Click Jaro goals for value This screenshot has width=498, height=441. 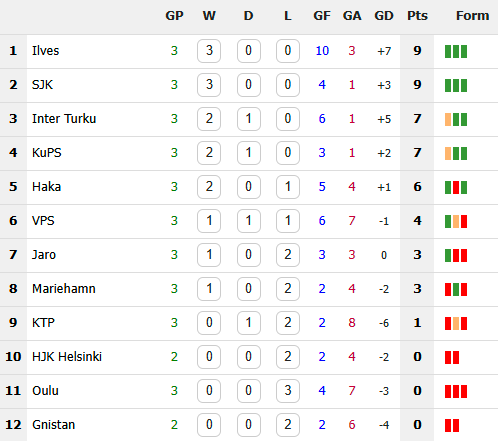point(322,255)
